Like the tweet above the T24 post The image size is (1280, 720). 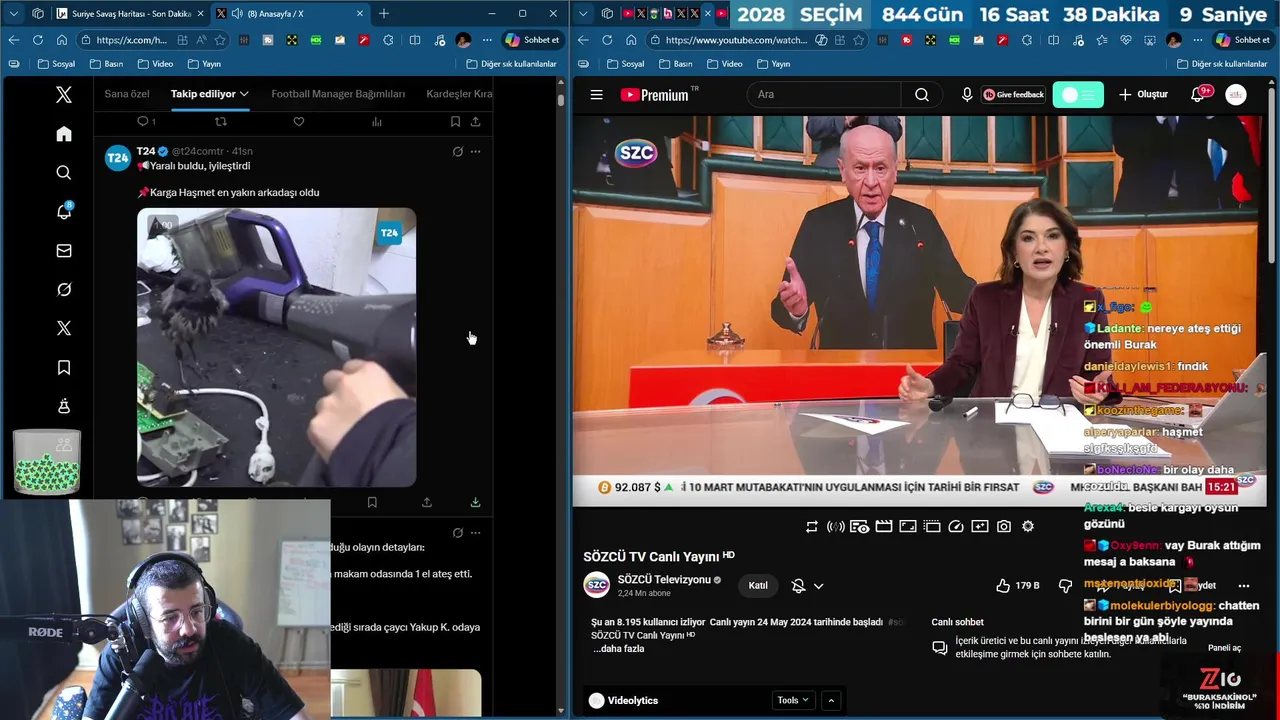(x=298, y=121)
